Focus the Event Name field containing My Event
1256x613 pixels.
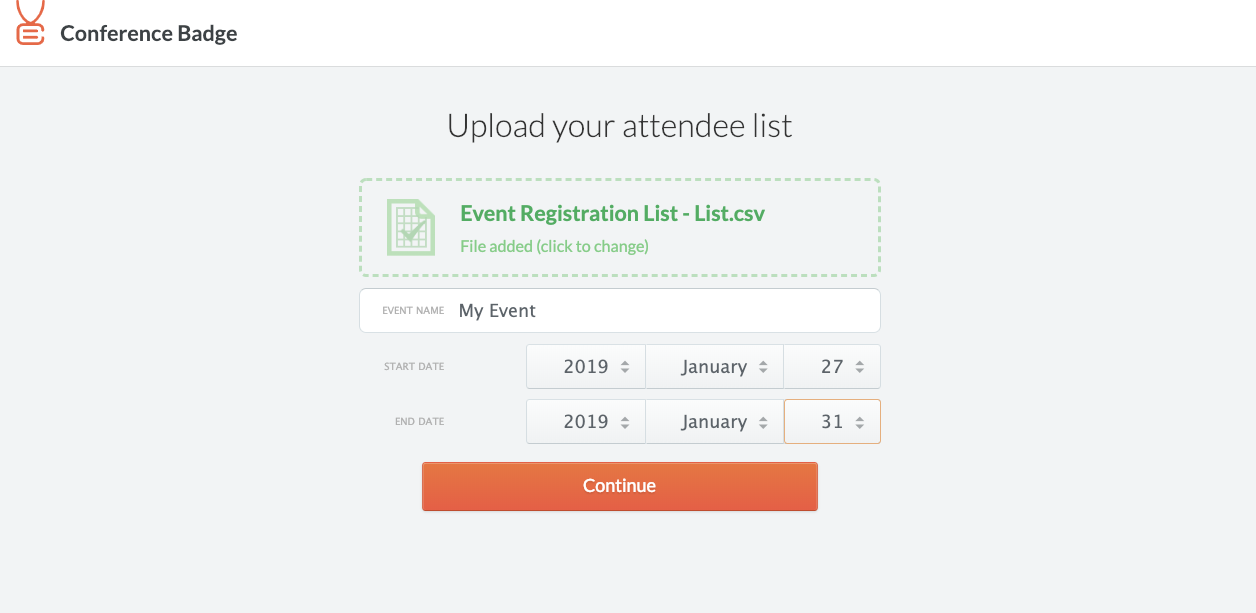620,311
